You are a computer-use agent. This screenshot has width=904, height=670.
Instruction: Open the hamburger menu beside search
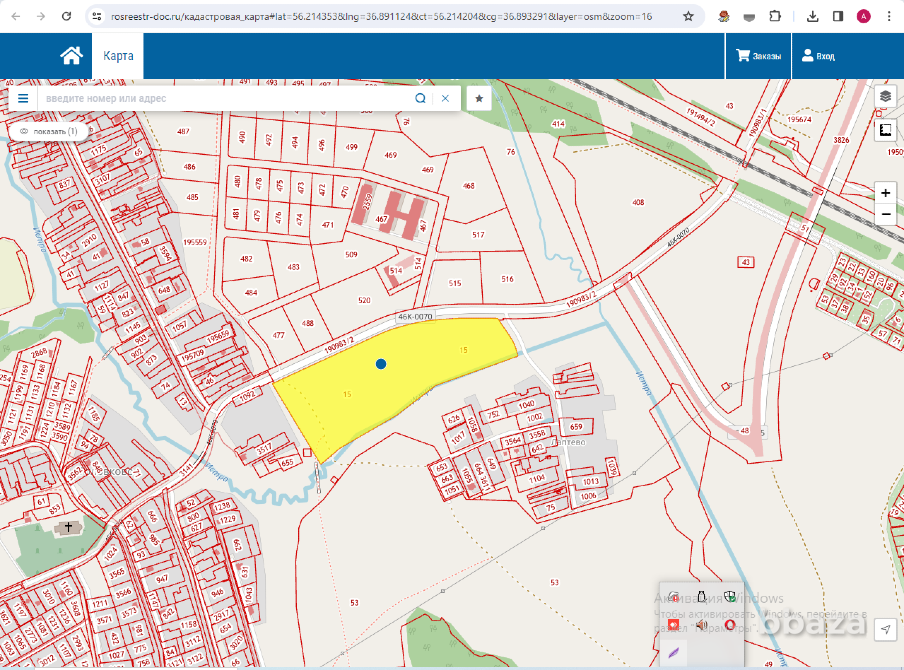[23, 98]
